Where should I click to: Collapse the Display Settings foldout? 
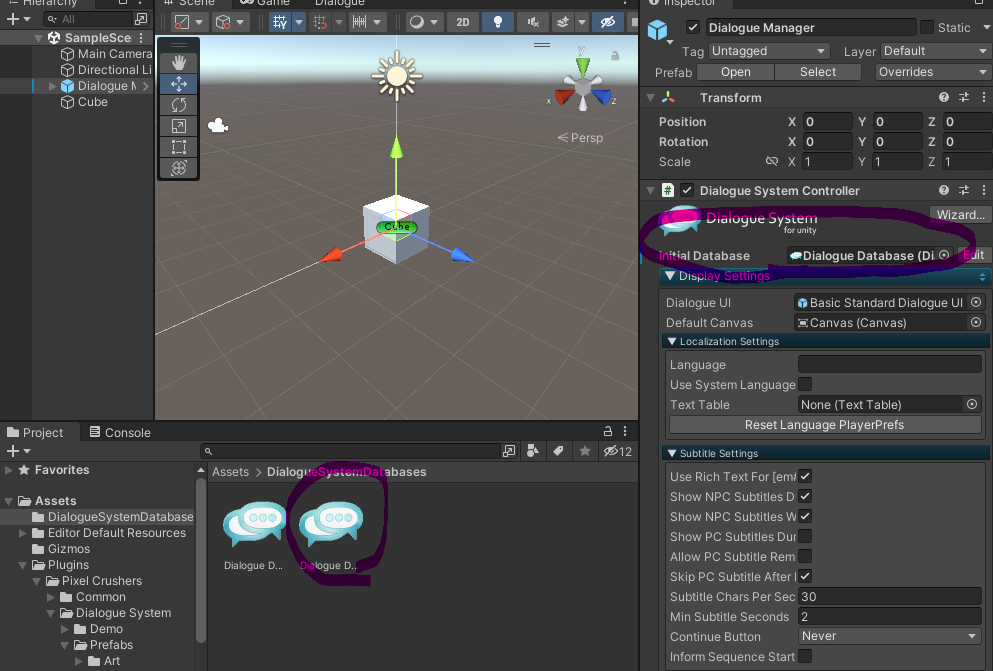tap(669, 276)
